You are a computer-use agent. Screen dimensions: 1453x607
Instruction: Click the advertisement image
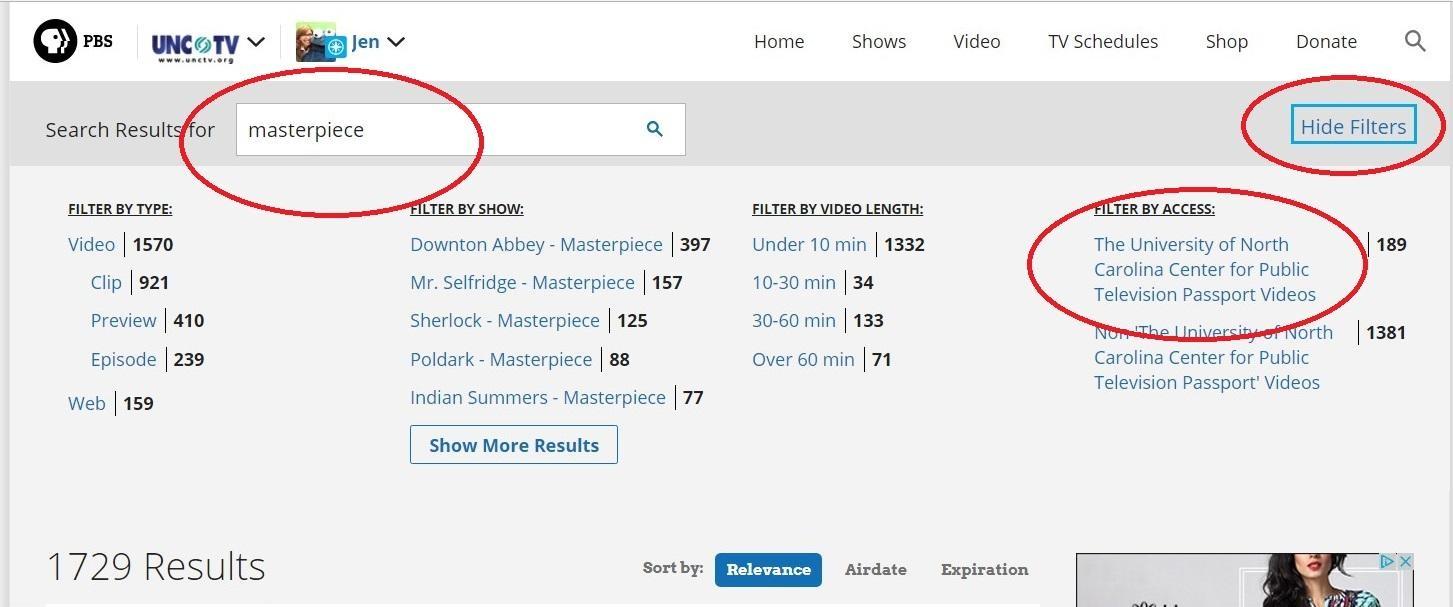click(x=1245, y=581)
